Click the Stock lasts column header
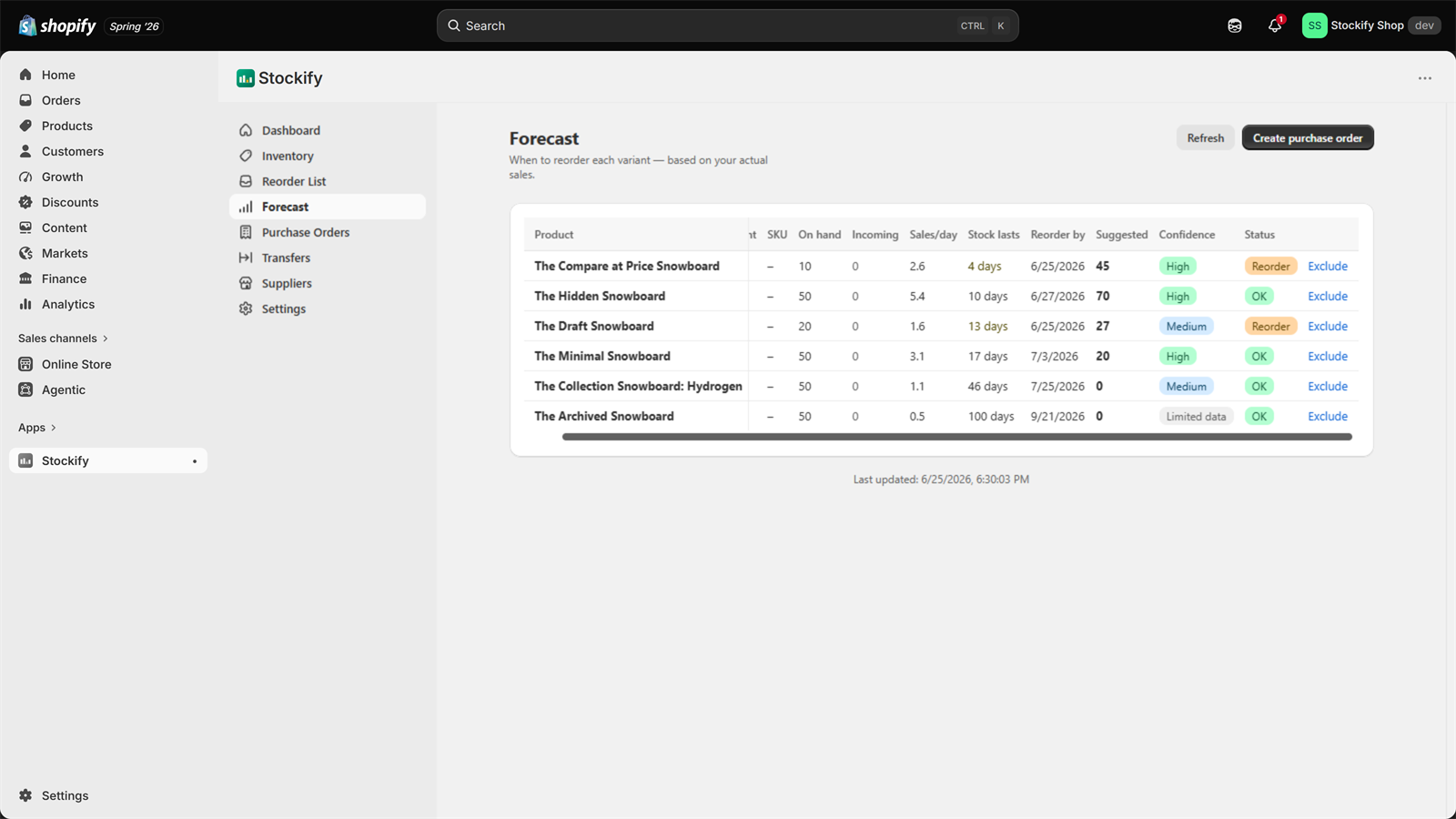This screenshot has height=819, width=1456. coord(994,234)
